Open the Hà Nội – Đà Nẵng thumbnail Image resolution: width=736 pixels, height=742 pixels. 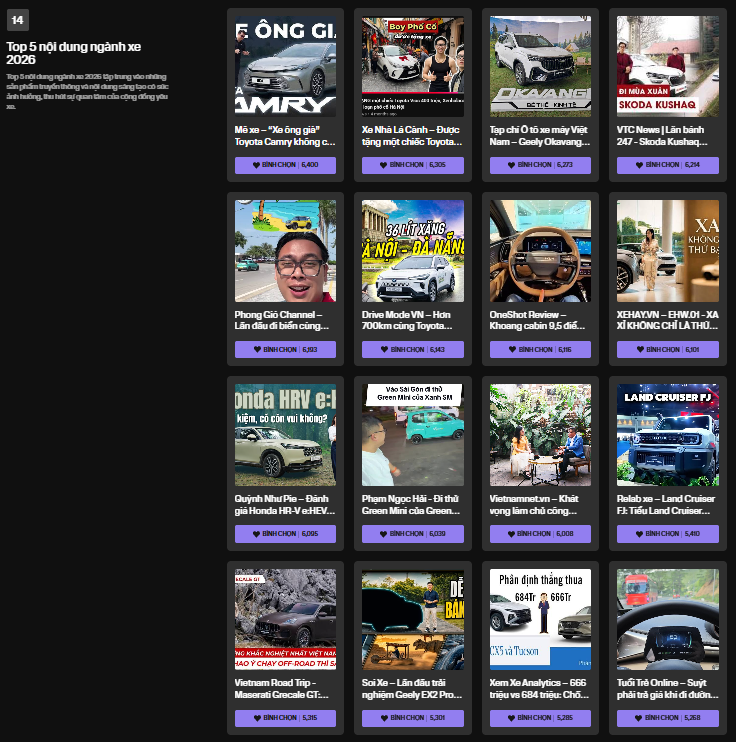[413, 251]
